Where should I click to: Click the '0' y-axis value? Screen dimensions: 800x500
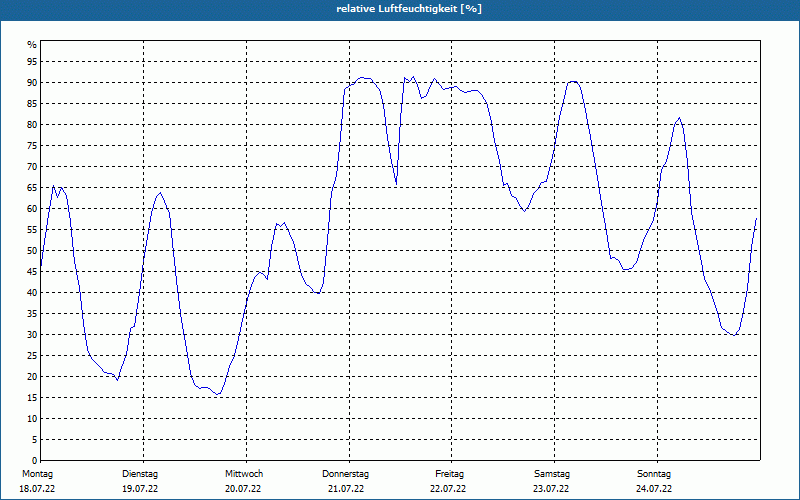34,461
